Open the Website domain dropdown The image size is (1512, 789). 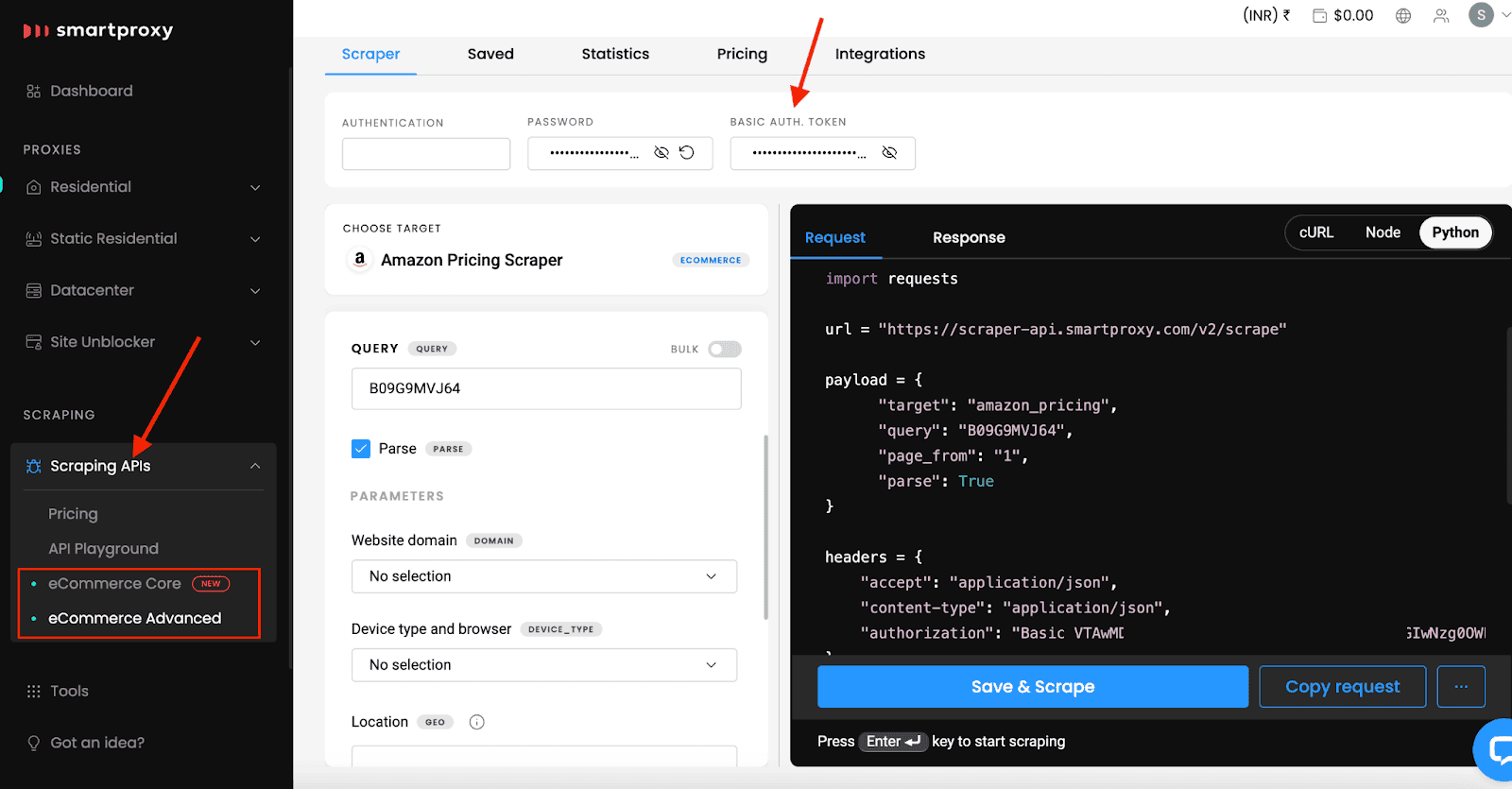pos(544,576)
